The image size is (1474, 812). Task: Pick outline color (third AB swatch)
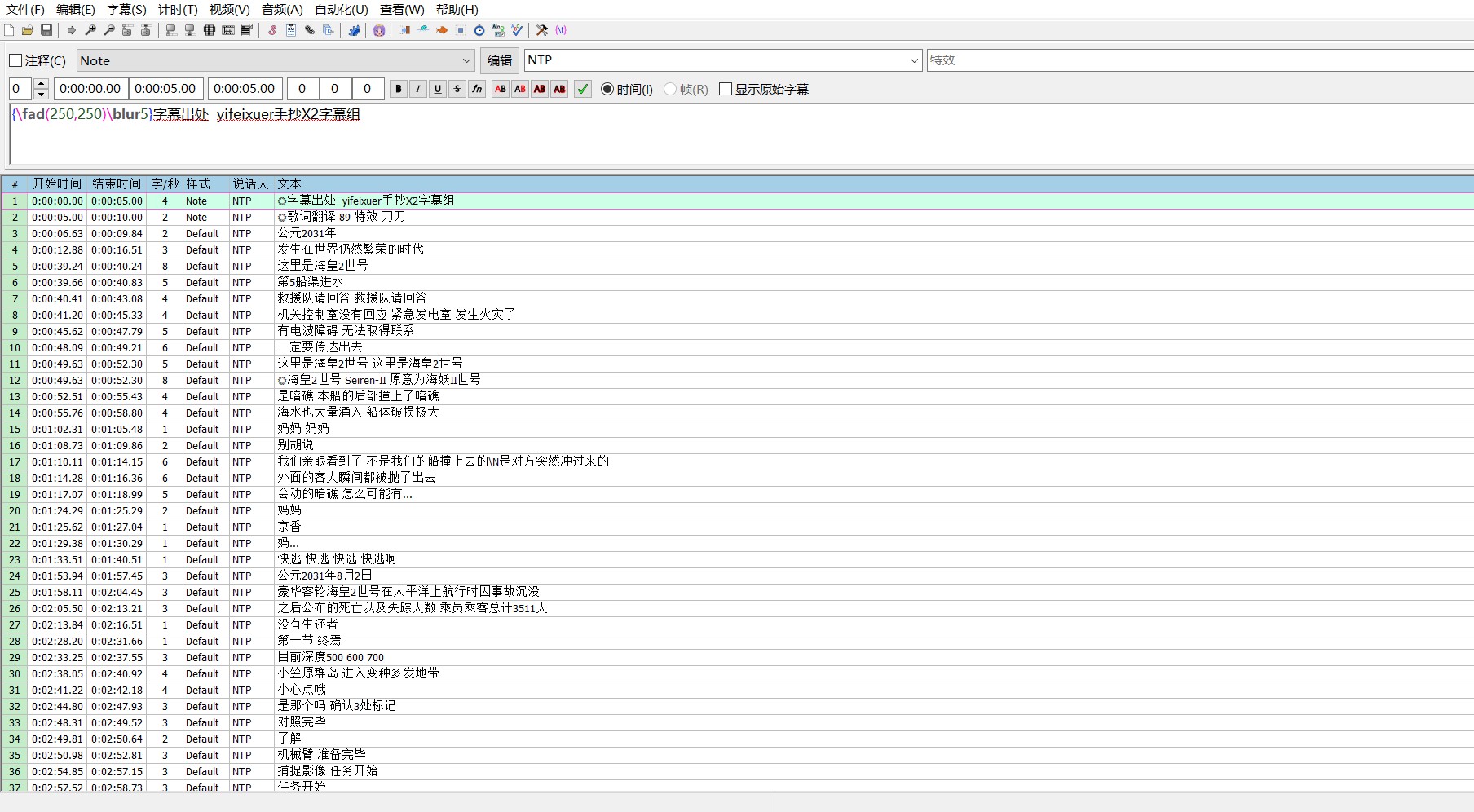540,89
